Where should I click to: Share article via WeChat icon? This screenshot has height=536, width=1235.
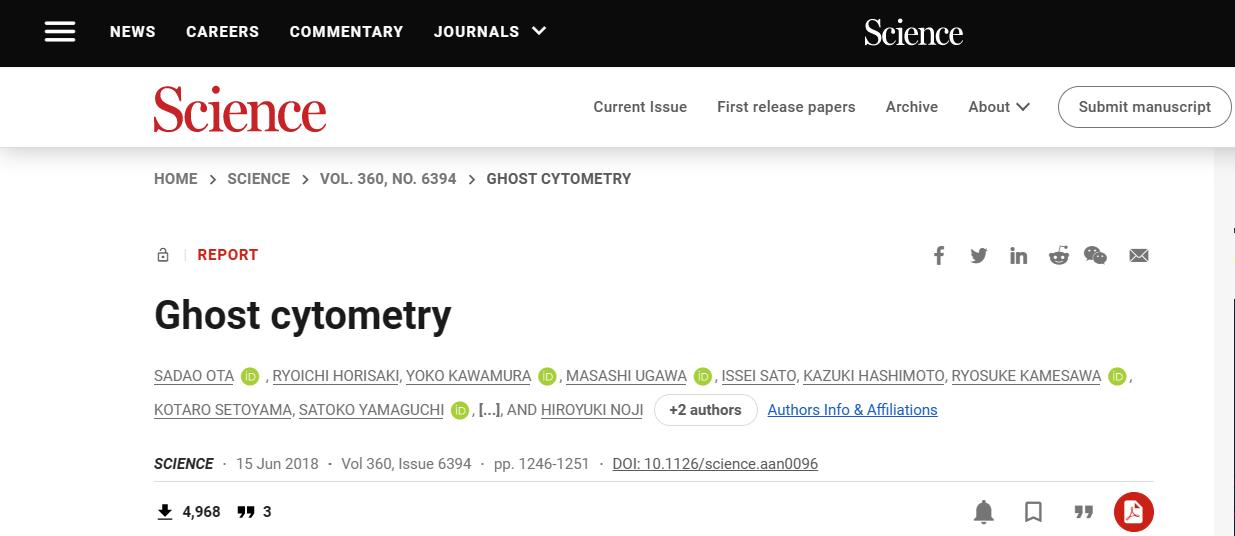(x=1096, y=256)
